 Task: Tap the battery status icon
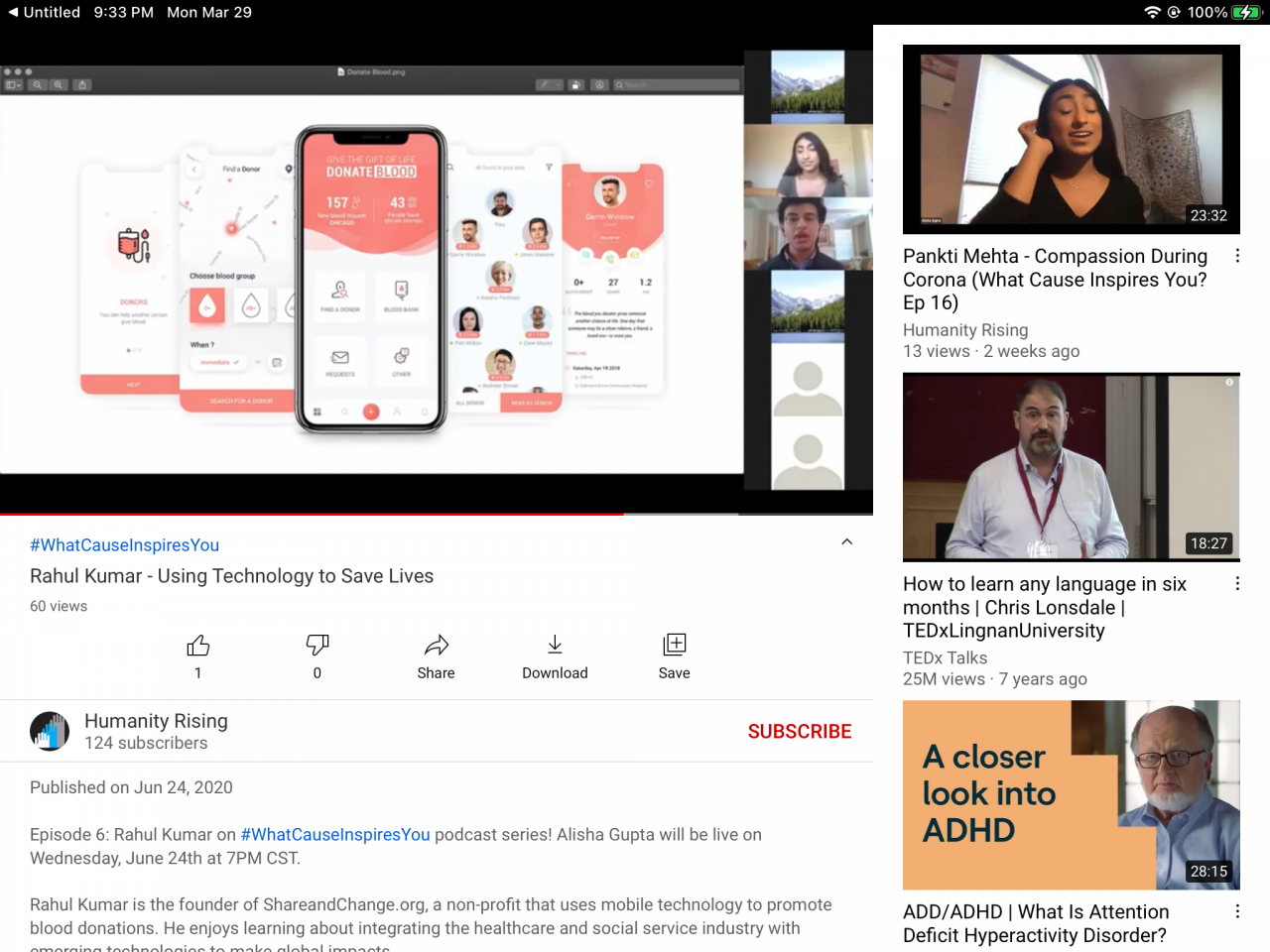[x=1246, y=12]
